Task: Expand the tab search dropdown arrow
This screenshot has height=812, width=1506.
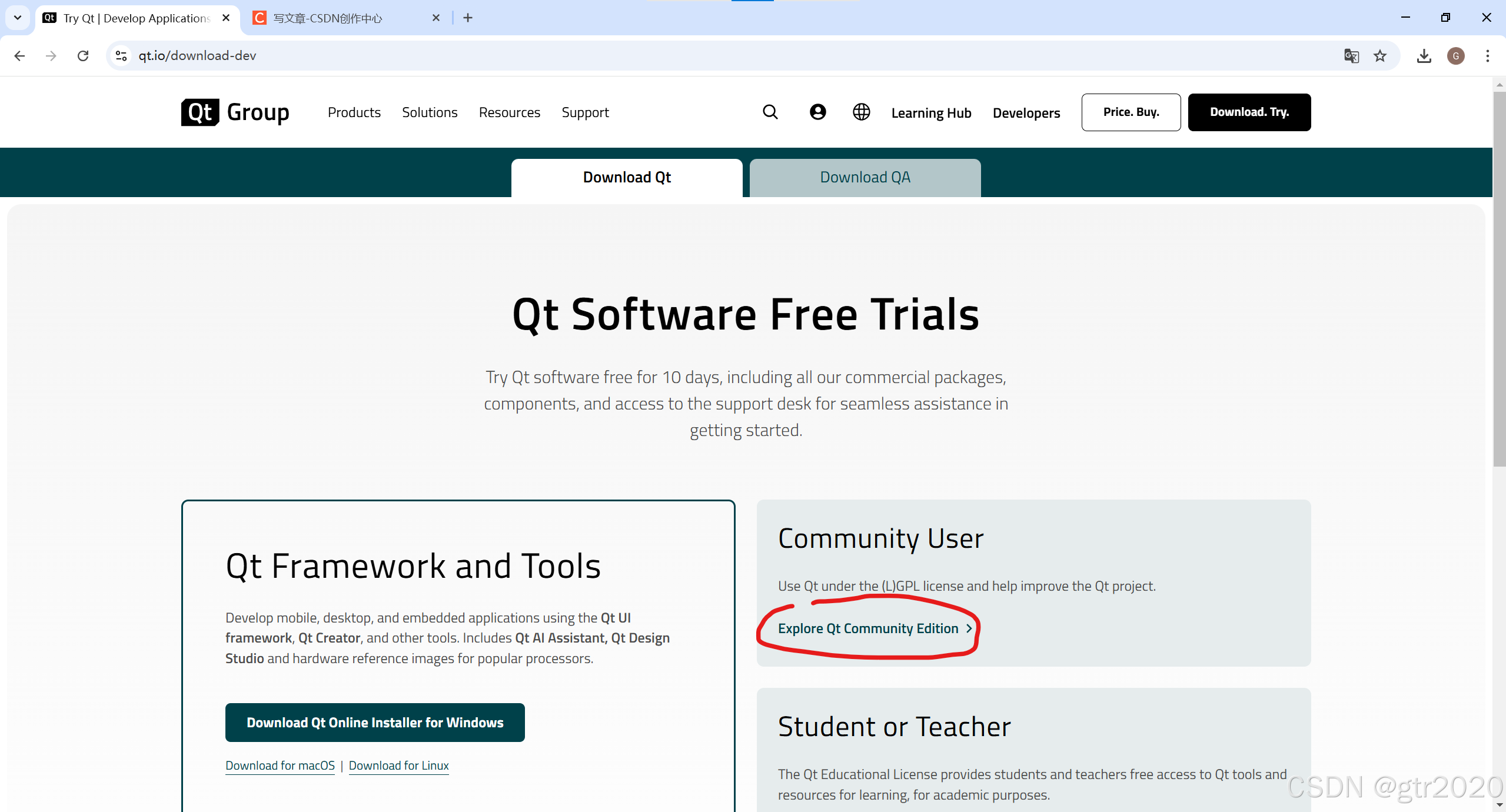Action: click(x=18, y=18)
